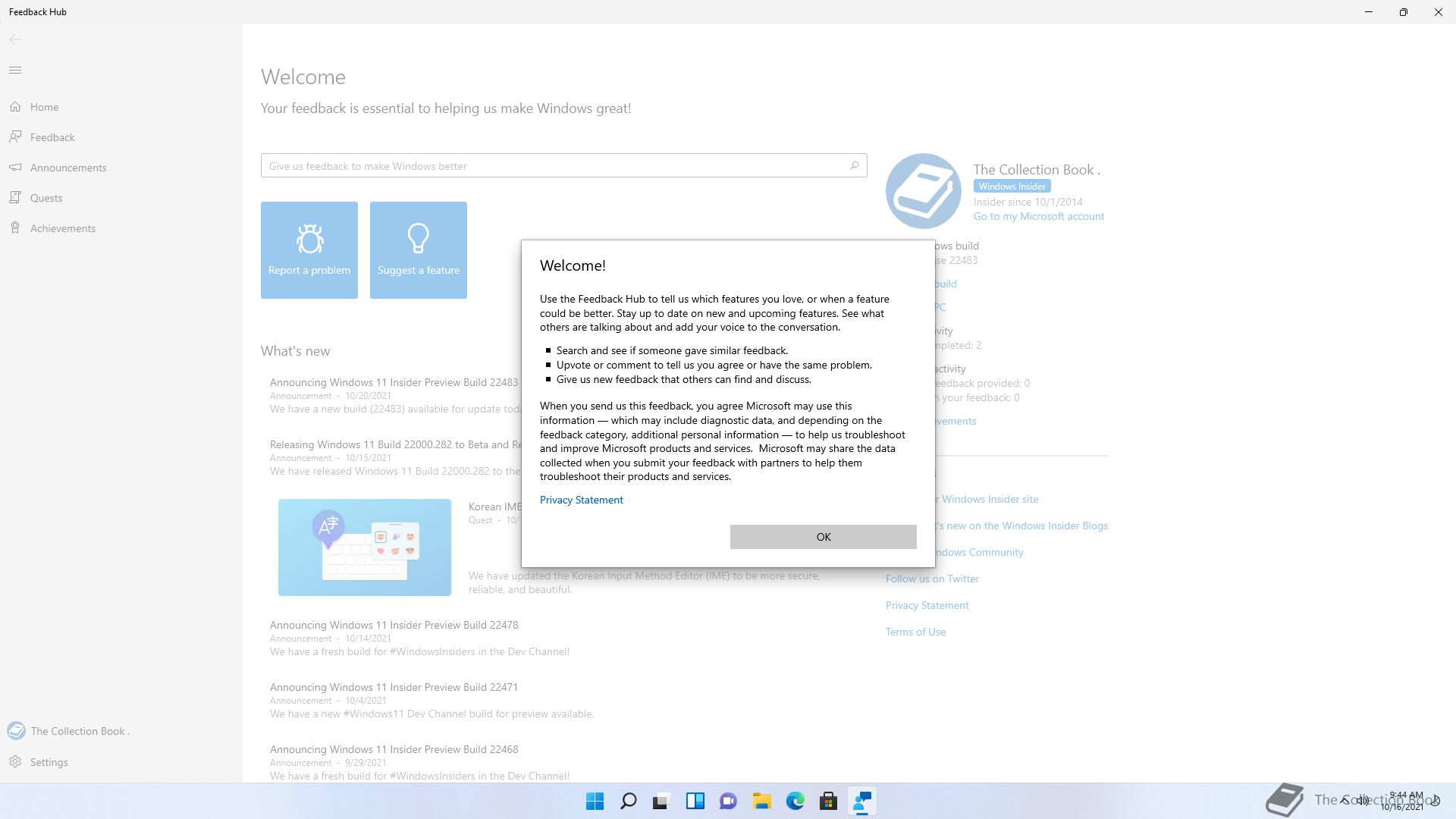Open Terms of Use link
1456x819 pixels.
(x=915, y=632)
